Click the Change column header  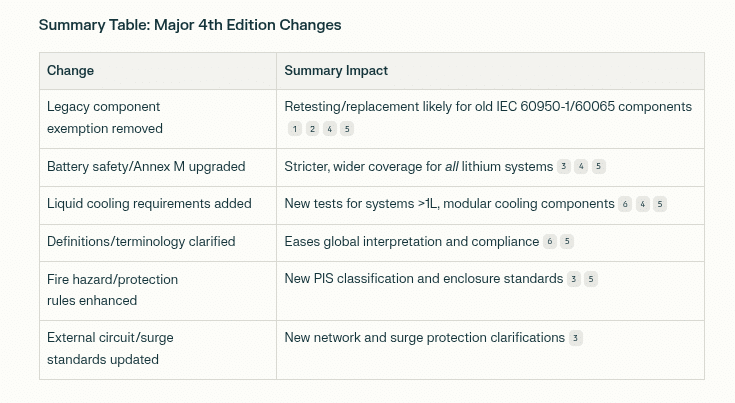(x=70, y=71)
